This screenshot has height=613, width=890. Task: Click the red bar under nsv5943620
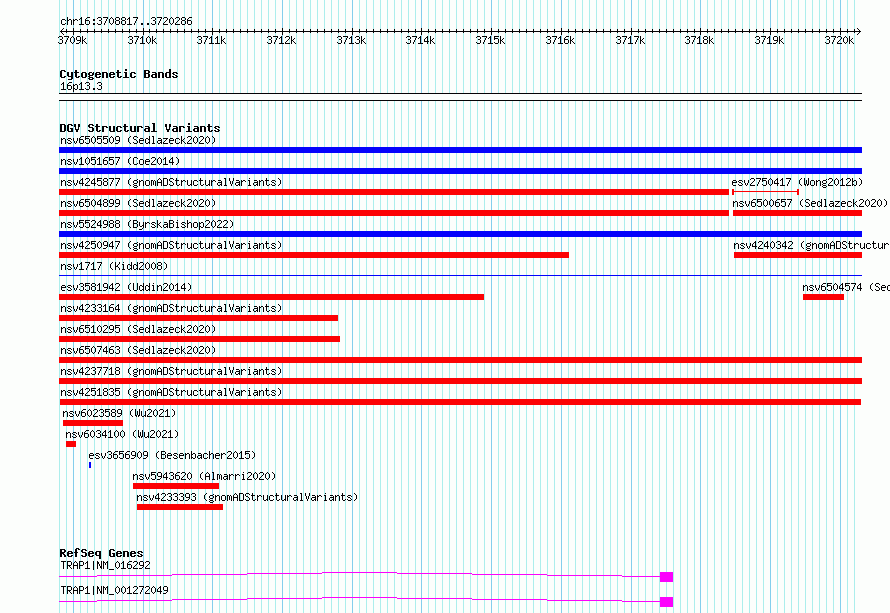[x=176, y=486]
